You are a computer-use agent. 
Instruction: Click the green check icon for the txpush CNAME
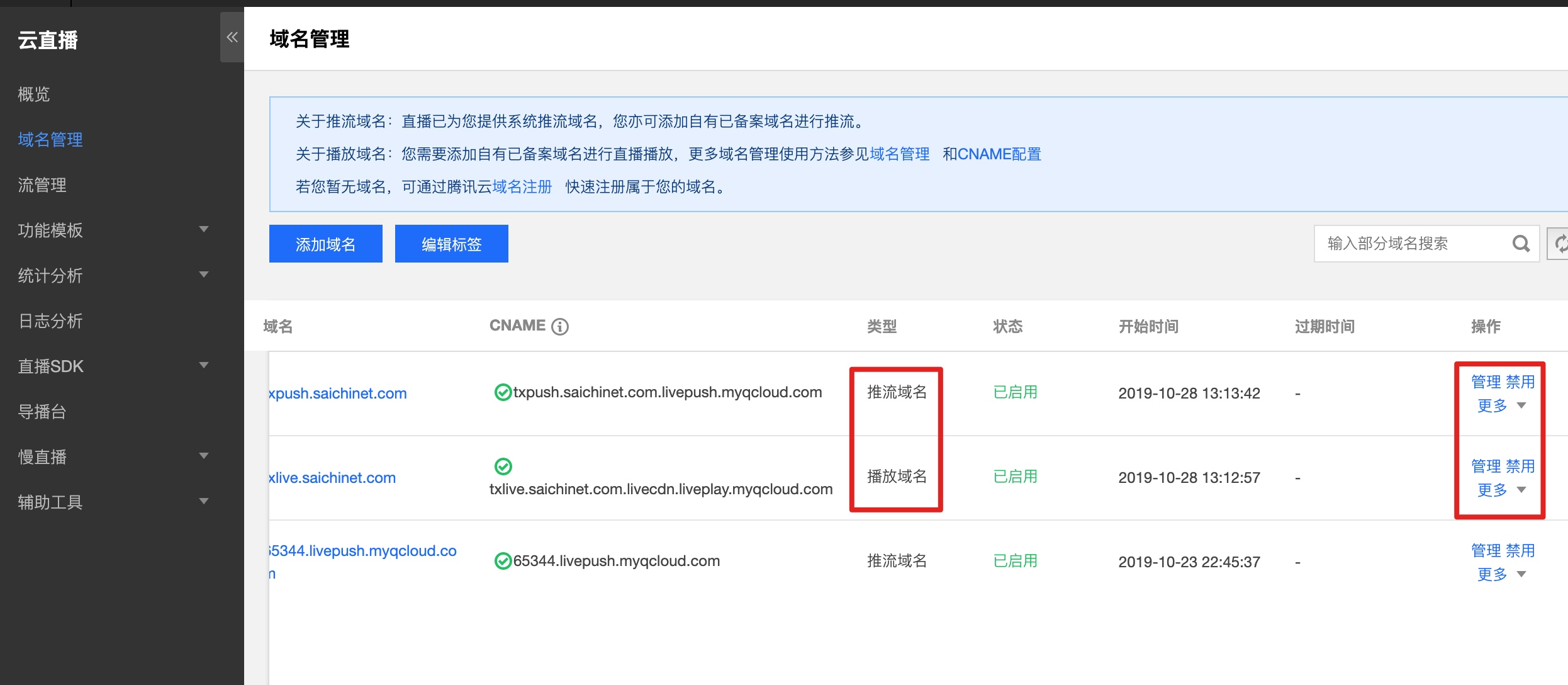click(x=503, y=392)
